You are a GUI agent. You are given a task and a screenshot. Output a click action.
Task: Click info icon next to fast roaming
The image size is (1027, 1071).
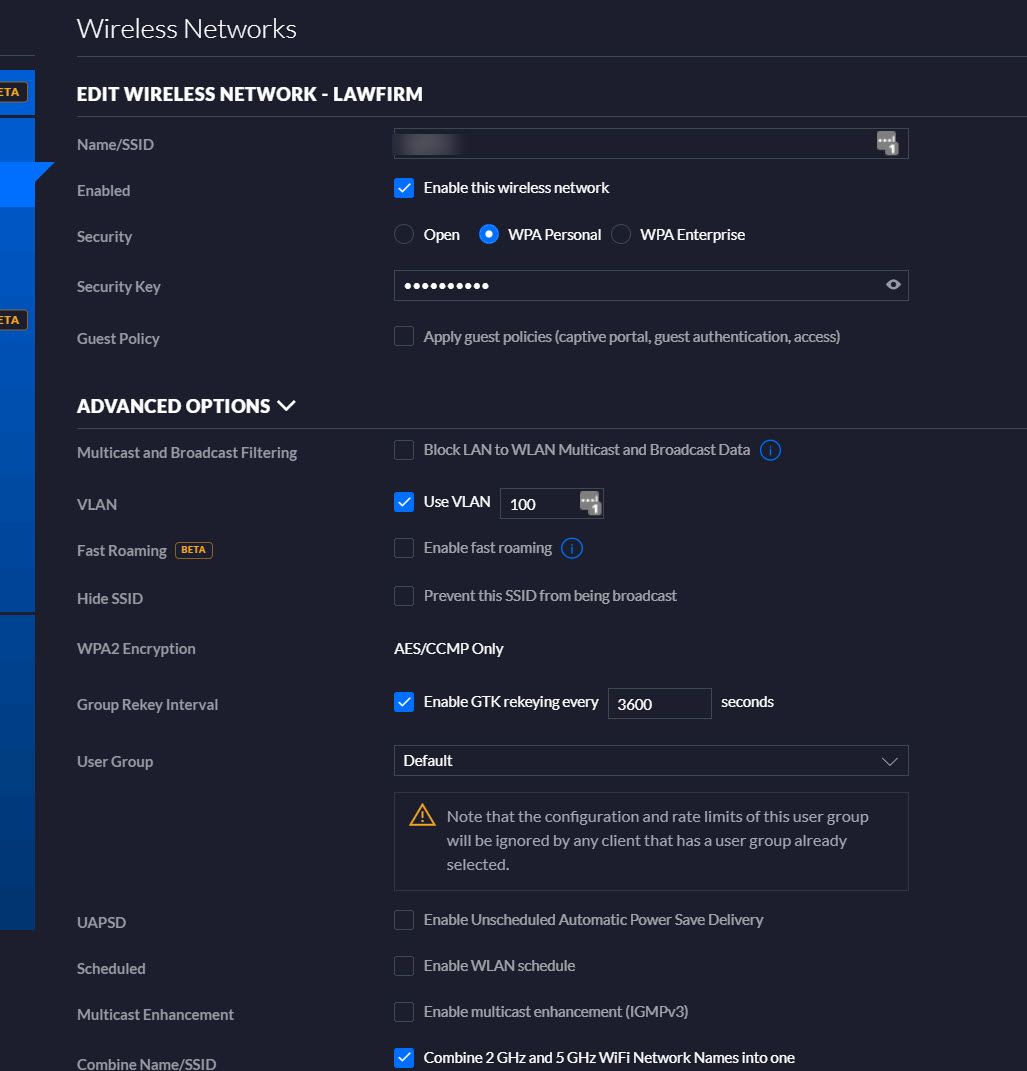click(572, 548)
